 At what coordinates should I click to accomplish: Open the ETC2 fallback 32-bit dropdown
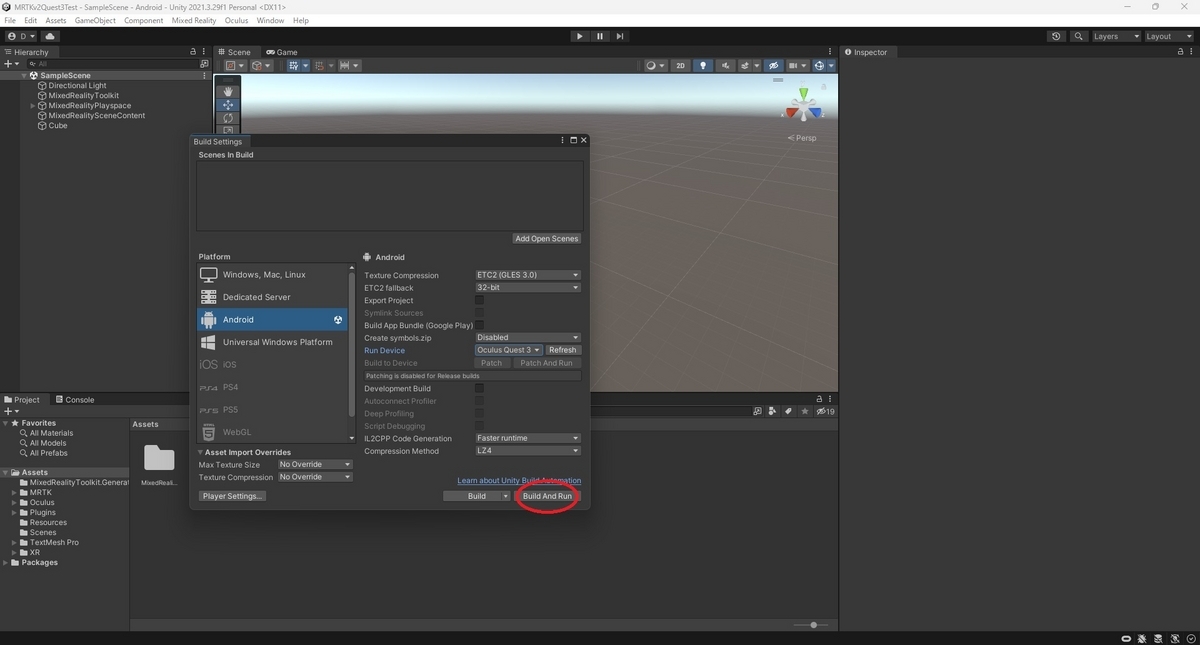528,288
